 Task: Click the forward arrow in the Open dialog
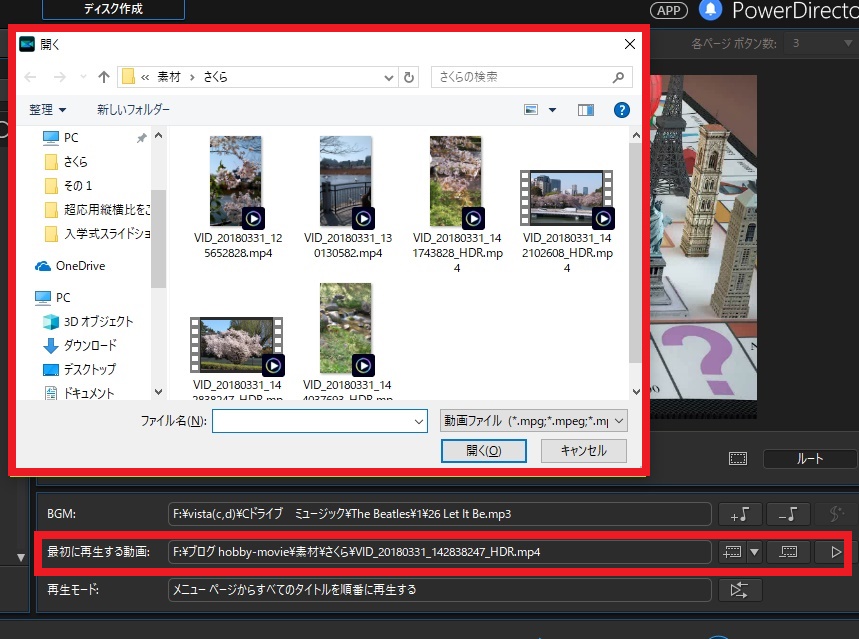[59, 77]
